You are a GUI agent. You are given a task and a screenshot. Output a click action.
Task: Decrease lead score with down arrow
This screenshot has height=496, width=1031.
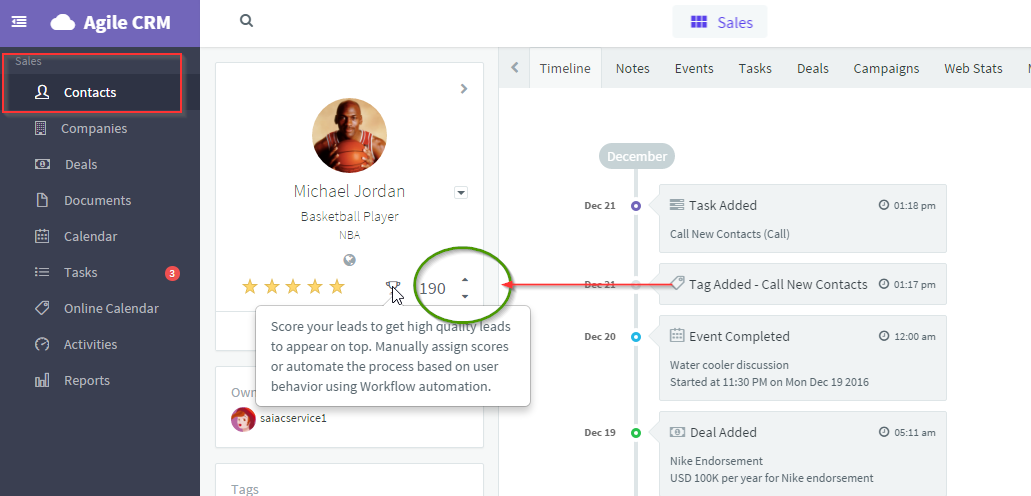(x=465, y=297)
